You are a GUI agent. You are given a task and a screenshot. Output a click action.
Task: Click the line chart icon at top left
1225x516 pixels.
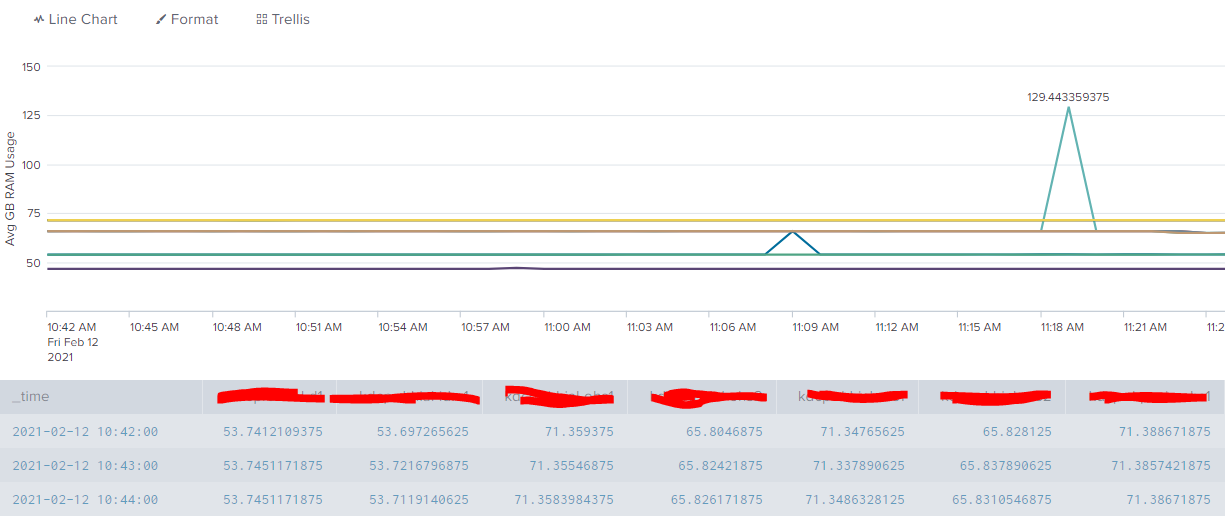[39, 19]
